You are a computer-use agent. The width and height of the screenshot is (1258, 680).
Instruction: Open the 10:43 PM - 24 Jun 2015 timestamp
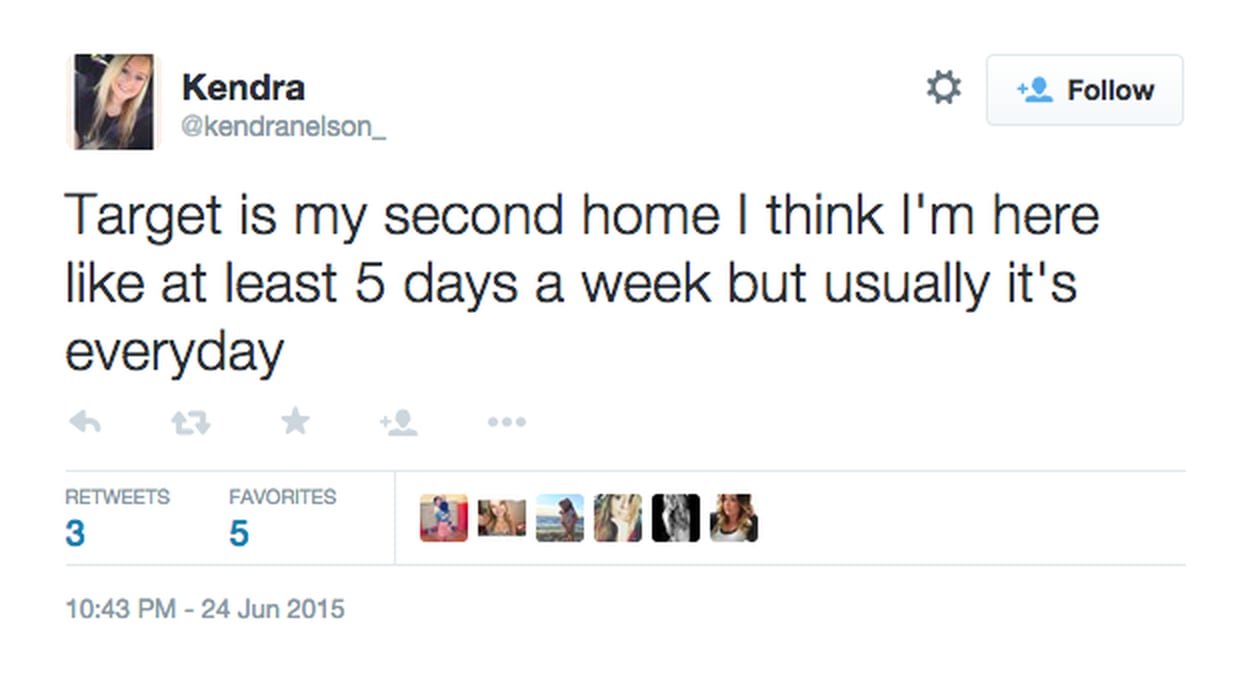pyautogui.click(x=205, y=608)
